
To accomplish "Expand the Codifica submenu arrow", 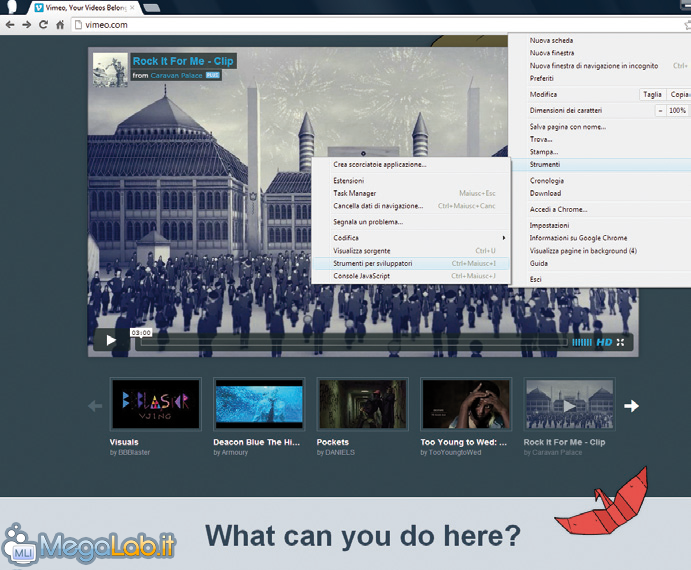I will 504,238.
